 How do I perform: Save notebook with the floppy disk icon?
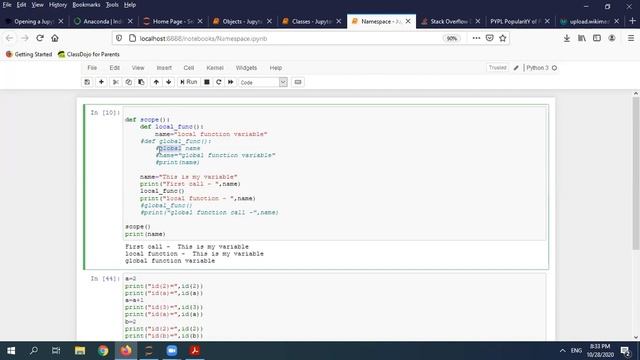pyautogui.click(x=87, y=82)
